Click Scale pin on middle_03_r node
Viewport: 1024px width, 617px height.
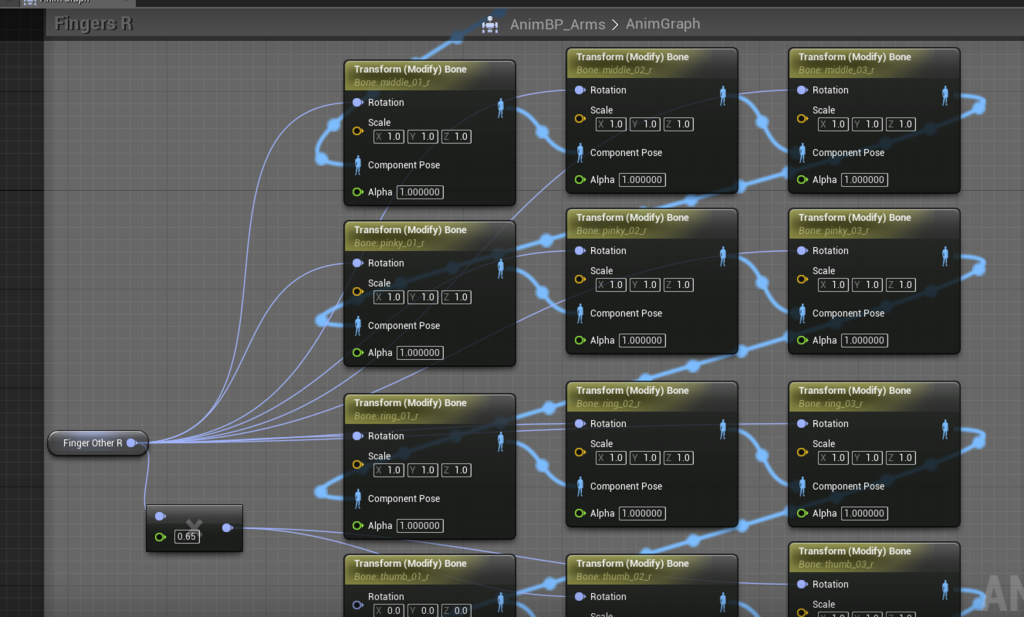802,118
